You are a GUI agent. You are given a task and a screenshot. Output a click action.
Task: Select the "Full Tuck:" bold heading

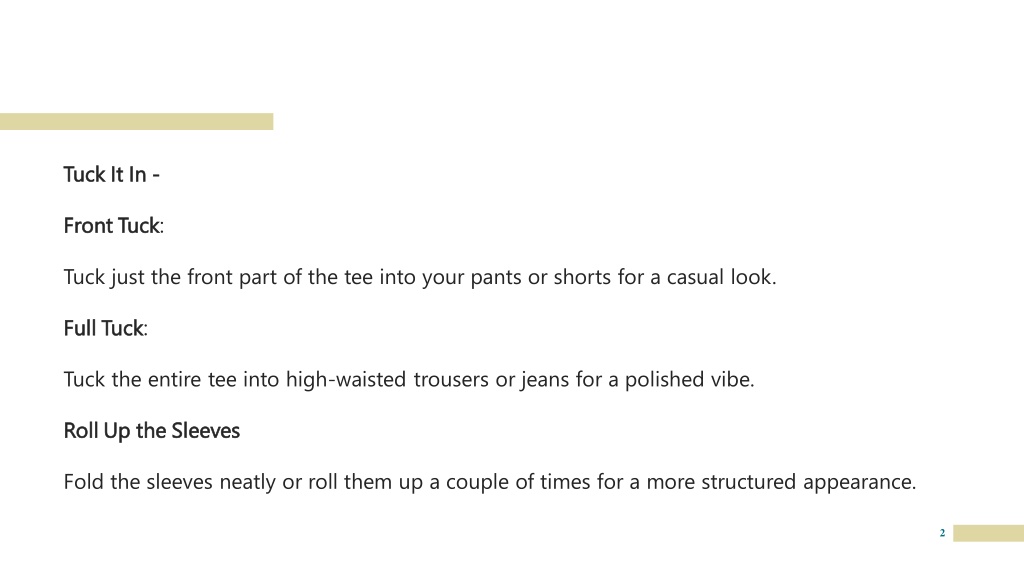106,328
